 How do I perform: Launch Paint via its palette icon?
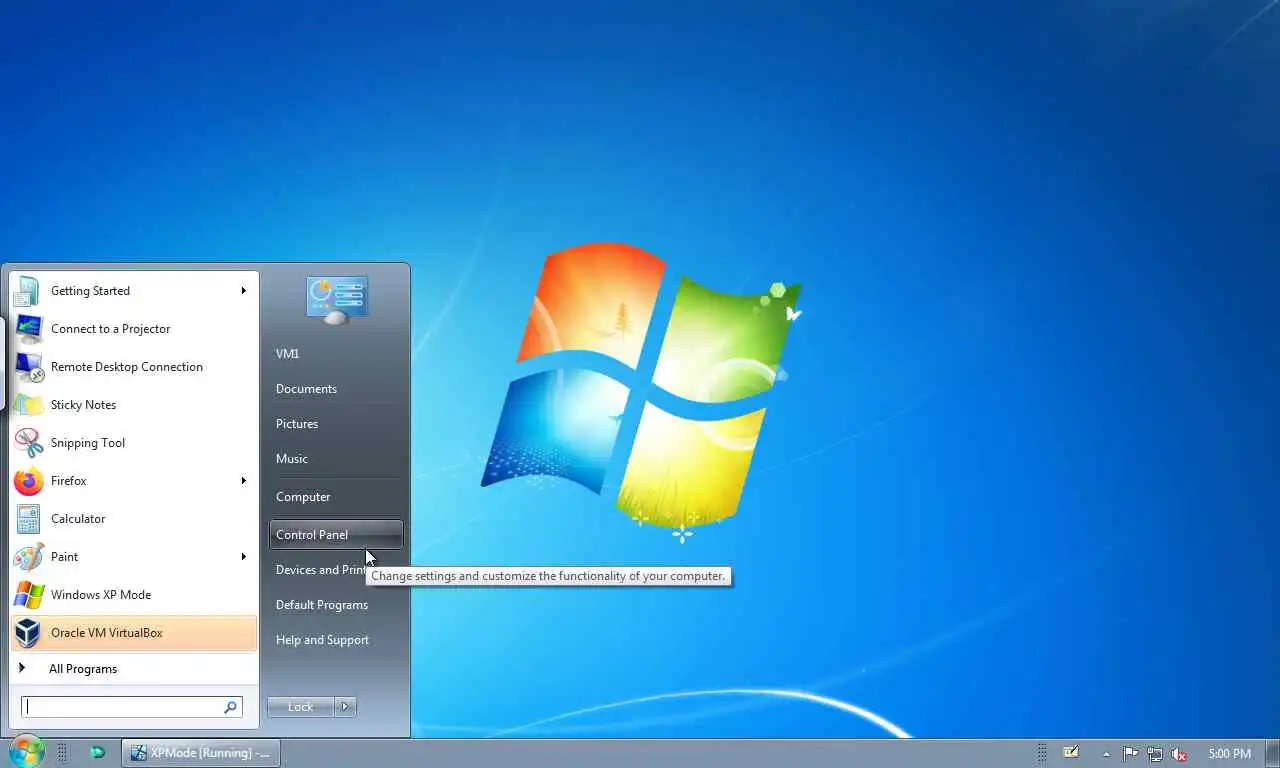coord(27,557)
